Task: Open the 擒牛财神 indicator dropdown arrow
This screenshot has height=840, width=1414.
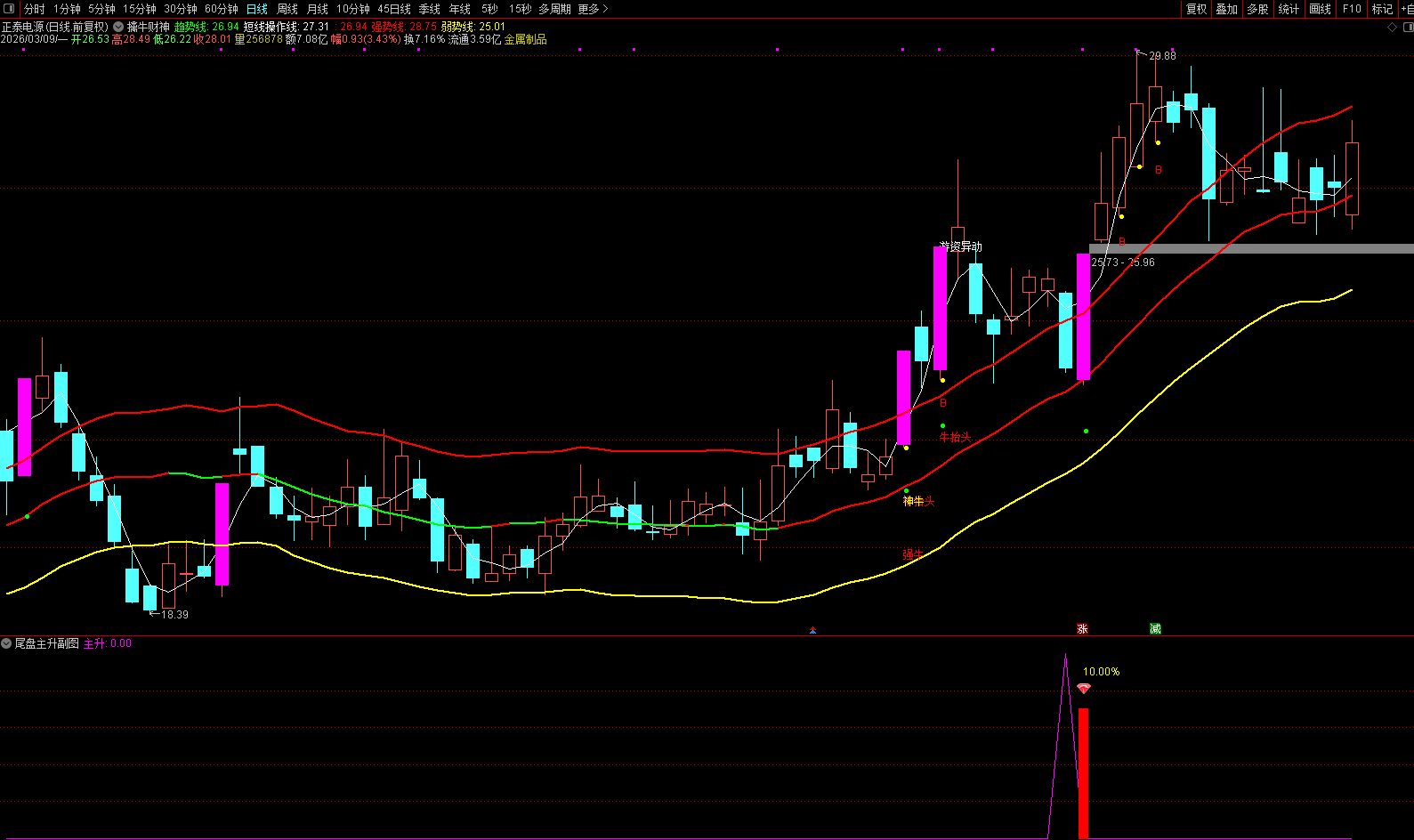Action: click(118, 28)
